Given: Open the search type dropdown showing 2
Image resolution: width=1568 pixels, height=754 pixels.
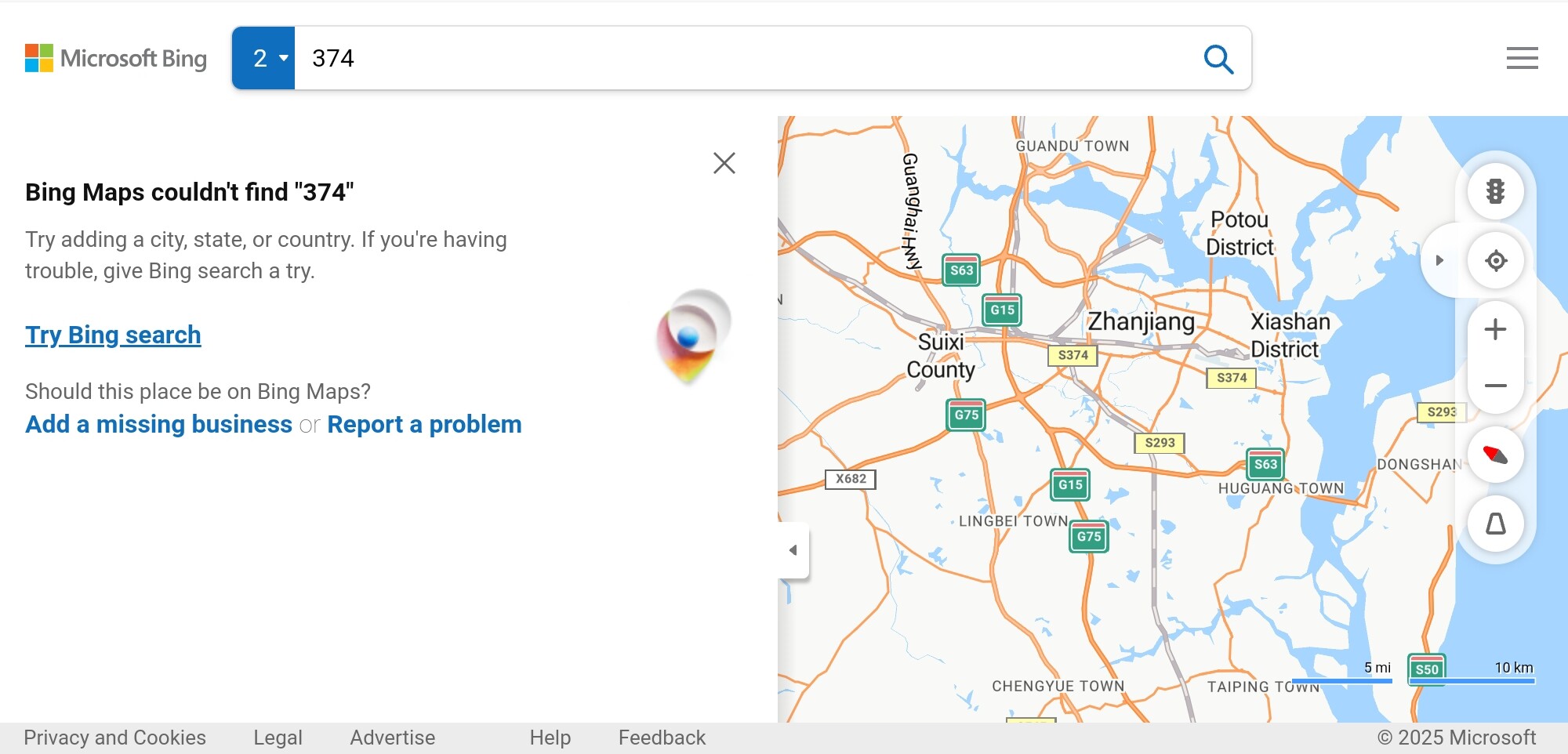Looking at the screenshot, I should point(264,58).
